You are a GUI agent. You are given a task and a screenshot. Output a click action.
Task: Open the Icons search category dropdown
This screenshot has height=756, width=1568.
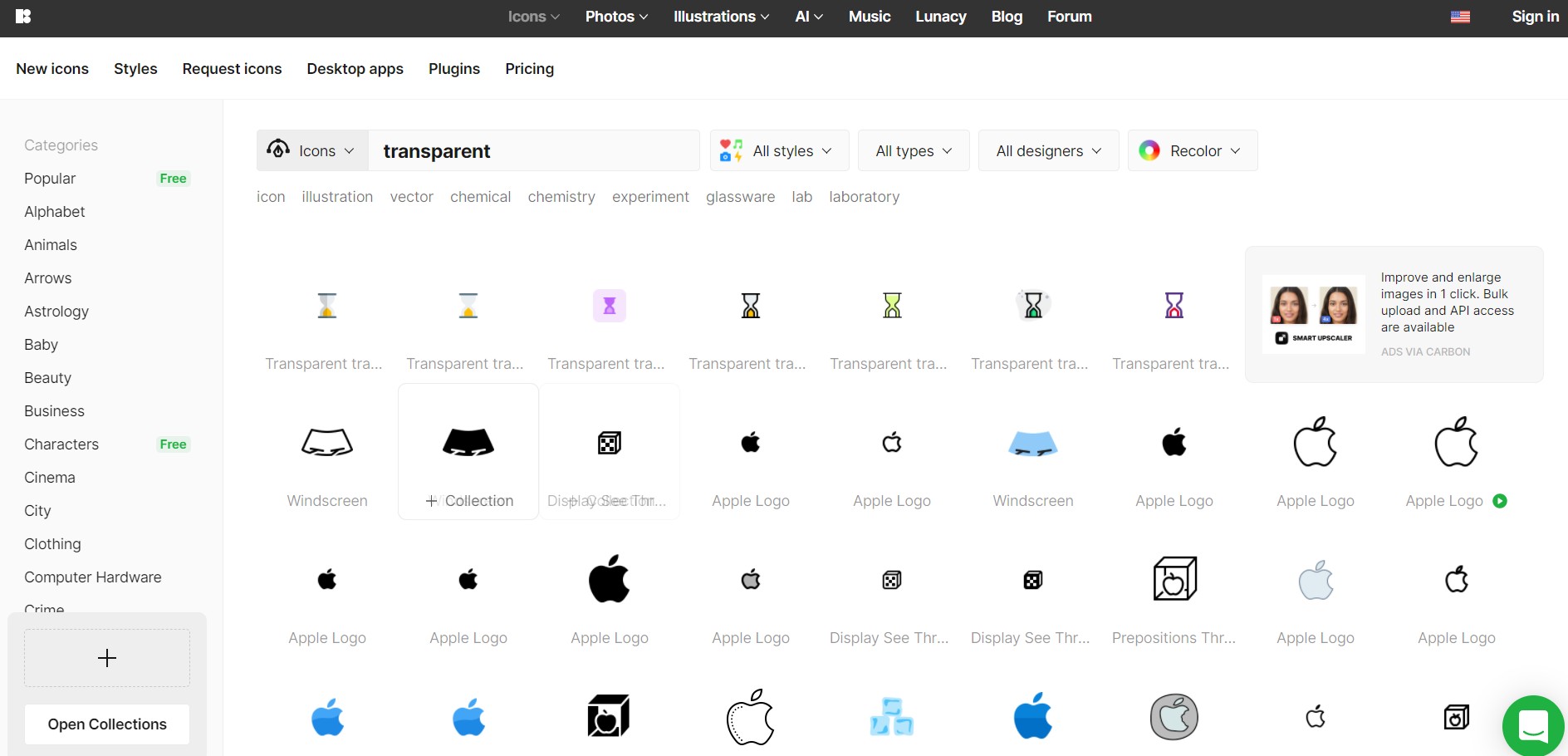312,150
